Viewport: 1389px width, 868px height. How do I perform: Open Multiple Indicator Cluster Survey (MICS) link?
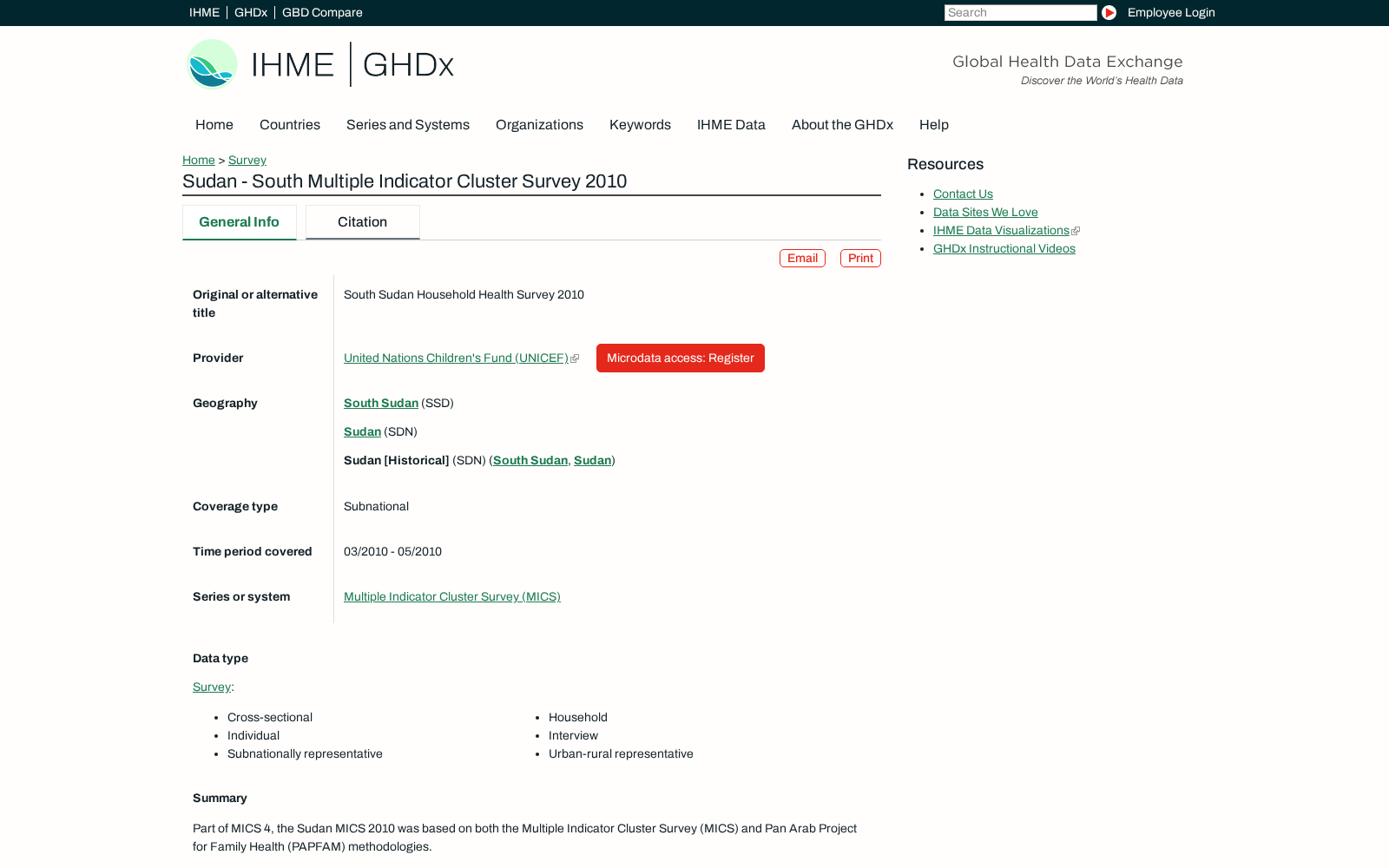(x=452, y=597)
